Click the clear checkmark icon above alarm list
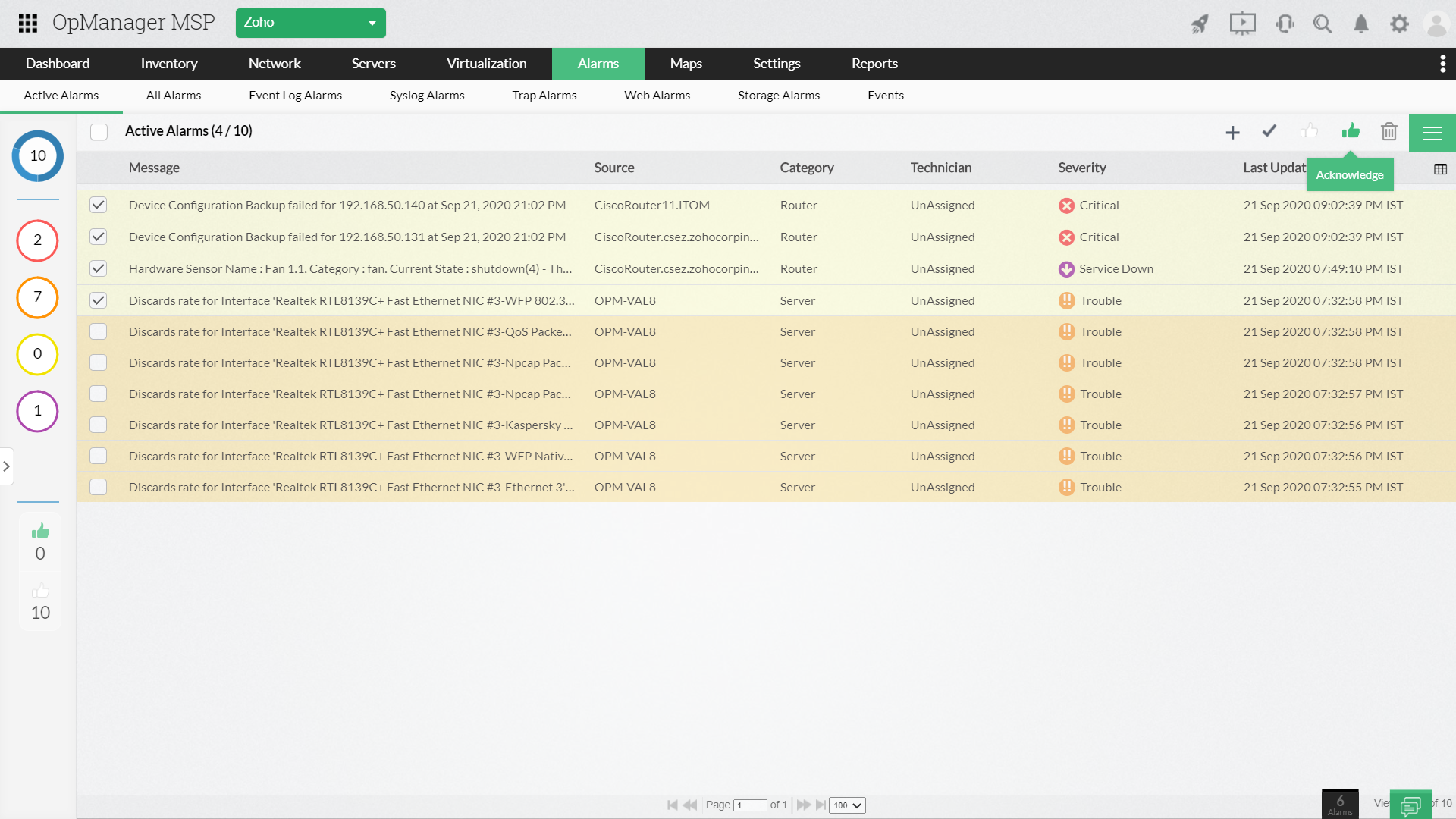 pos(1270,131)
